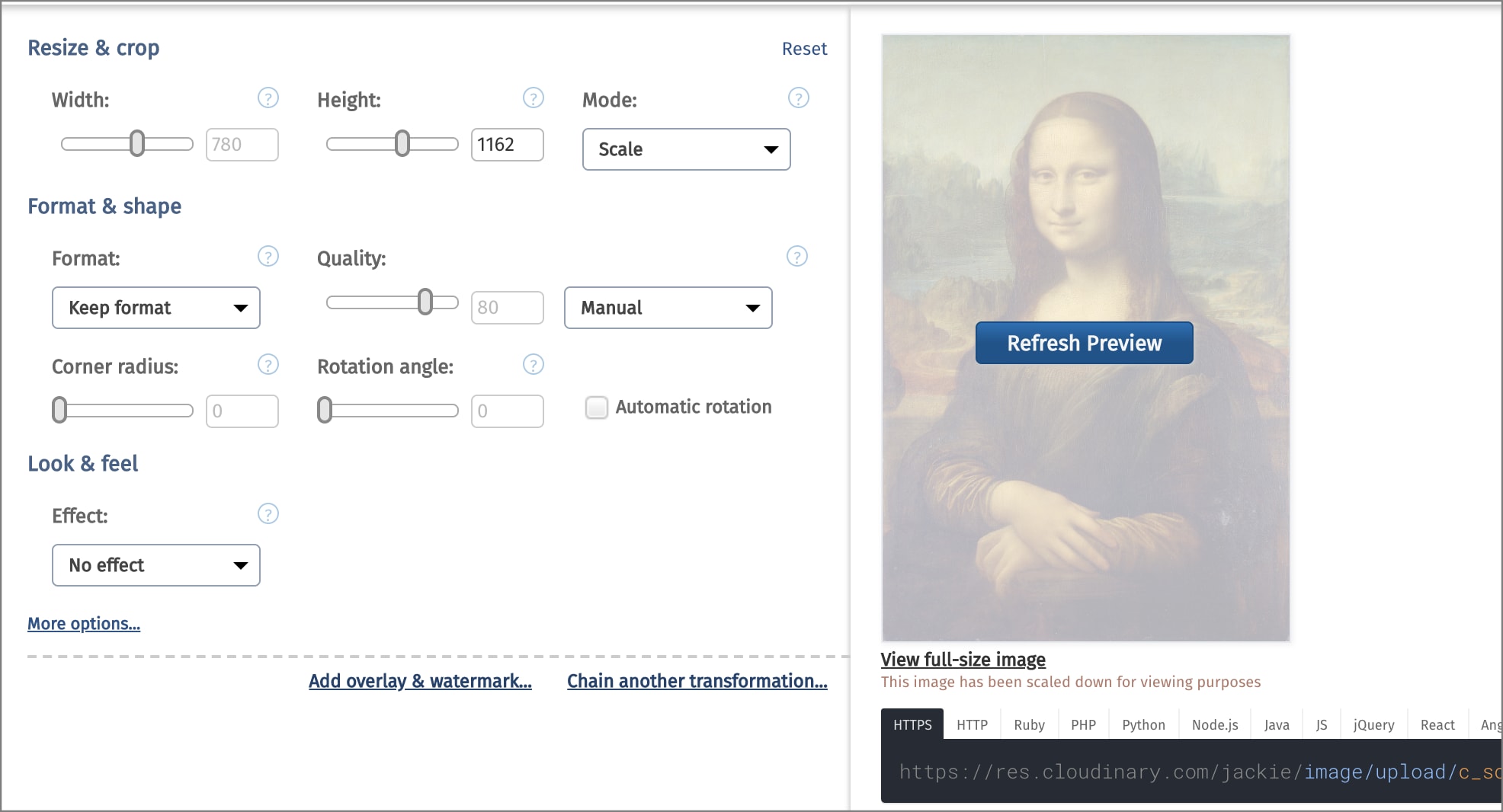1503x812 pixels.
Task: Open help icon next to Quality
Action: pyautogui.click(x=797, y=257)
